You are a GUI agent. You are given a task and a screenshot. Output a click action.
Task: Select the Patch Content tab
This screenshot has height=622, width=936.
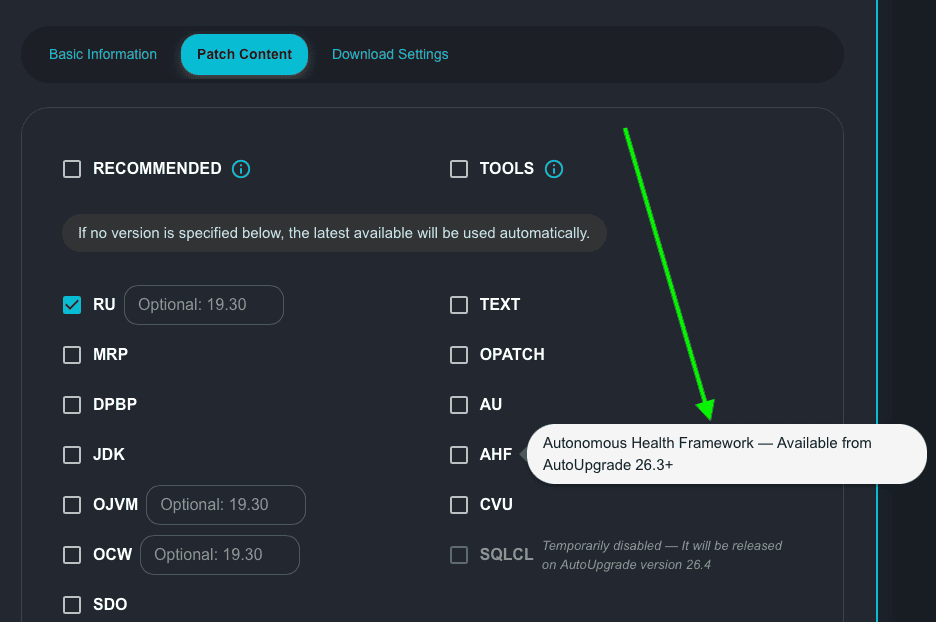pyautogui.click(x=244, y=54)
